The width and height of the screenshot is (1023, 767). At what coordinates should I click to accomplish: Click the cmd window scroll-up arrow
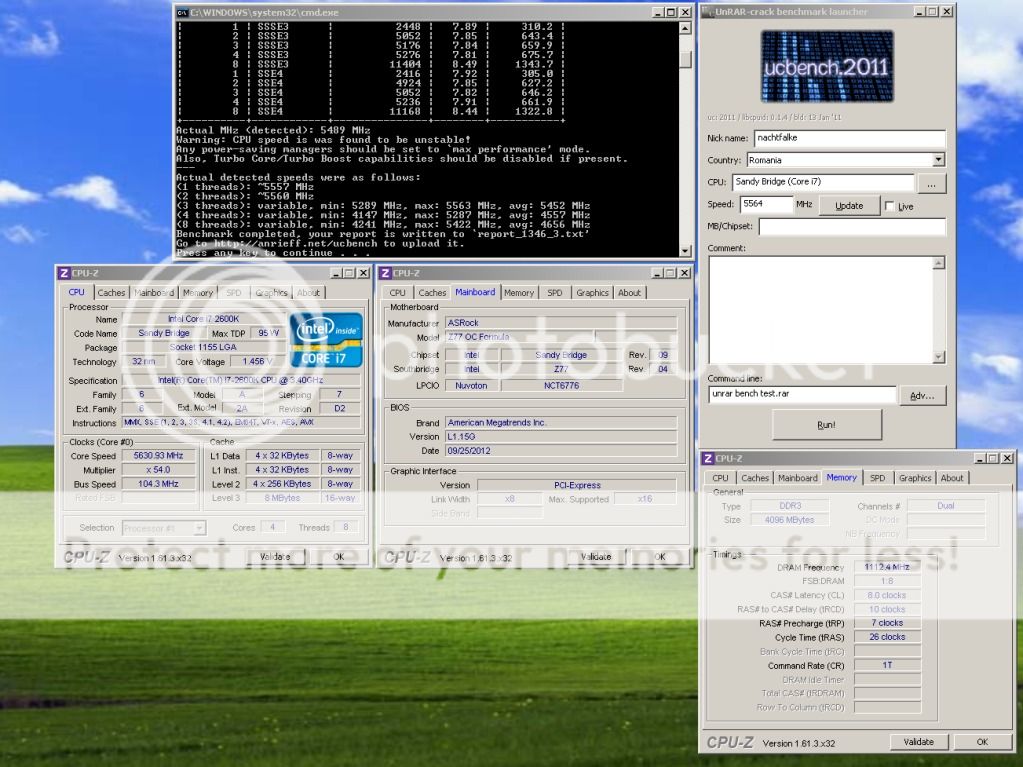click(x=684, y=28)
